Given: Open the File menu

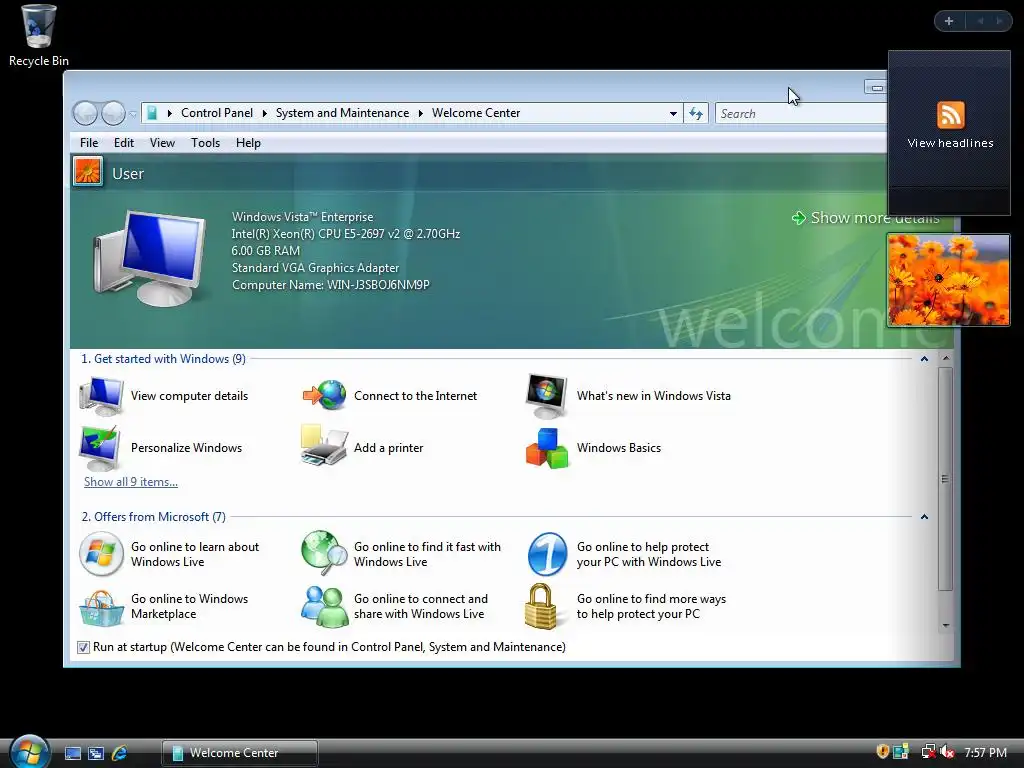Looking at the screenshot, I should [89, 143].
